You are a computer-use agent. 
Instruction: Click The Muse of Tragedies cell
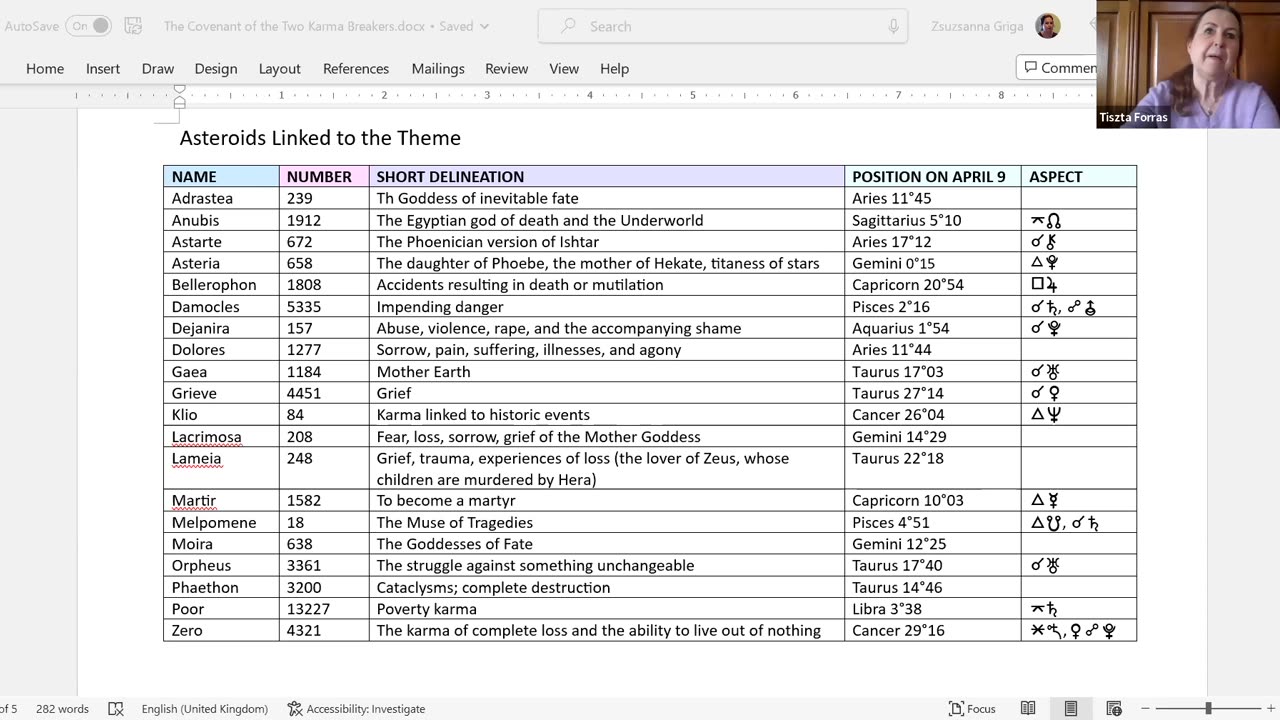point(607,523)
